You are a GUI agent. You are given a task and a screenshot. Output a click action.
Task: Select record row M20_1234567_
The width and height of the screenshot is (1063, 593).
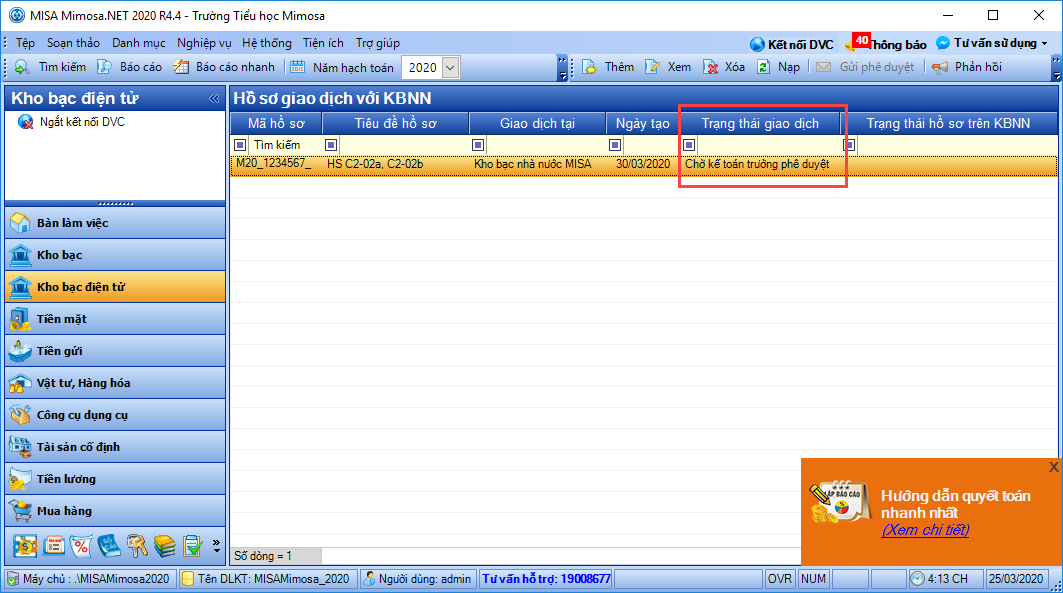[x=643, y=165]
